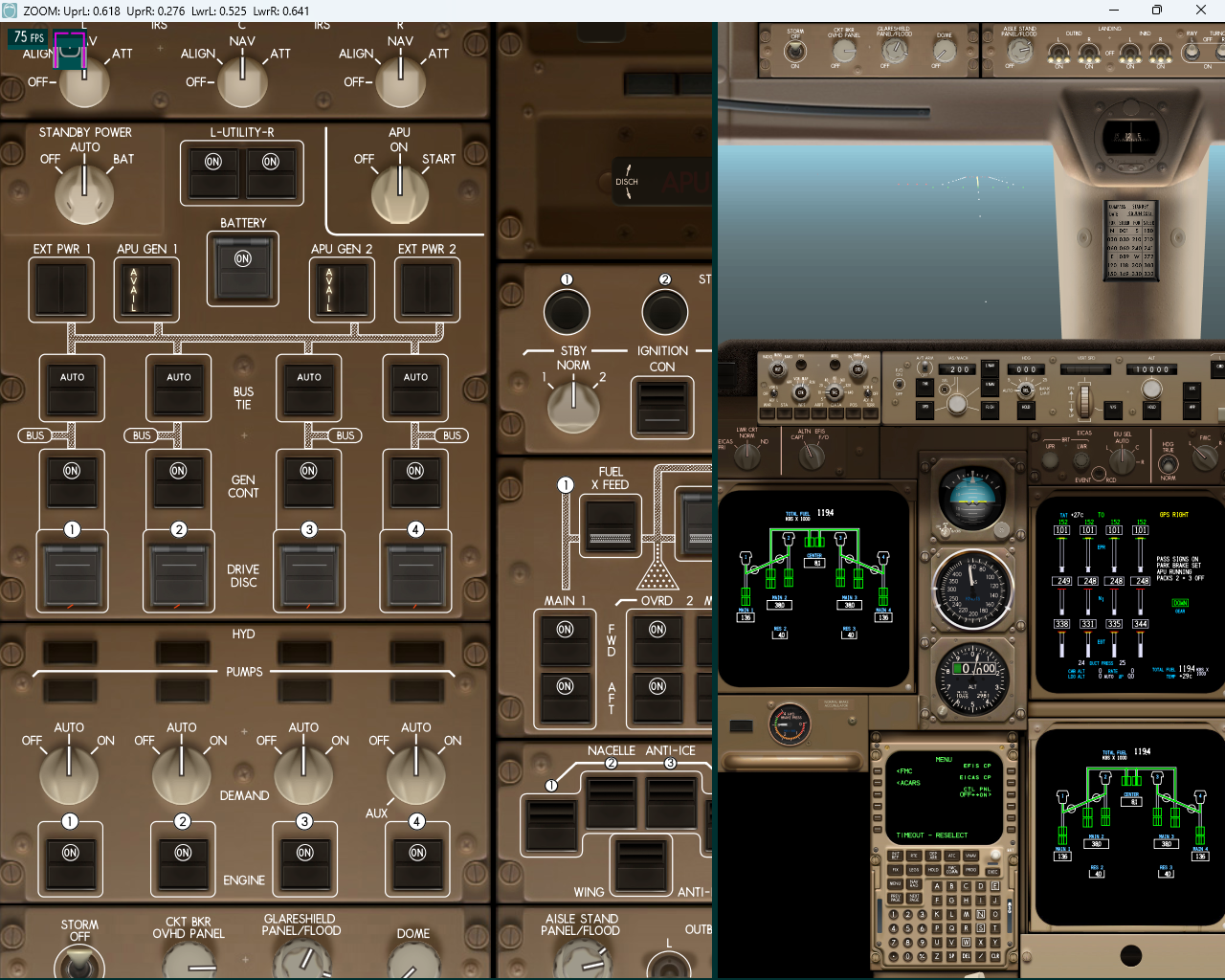Push the APU GEN 2 AVAIL switch
1225x980 pixels.
click(342, 289)
